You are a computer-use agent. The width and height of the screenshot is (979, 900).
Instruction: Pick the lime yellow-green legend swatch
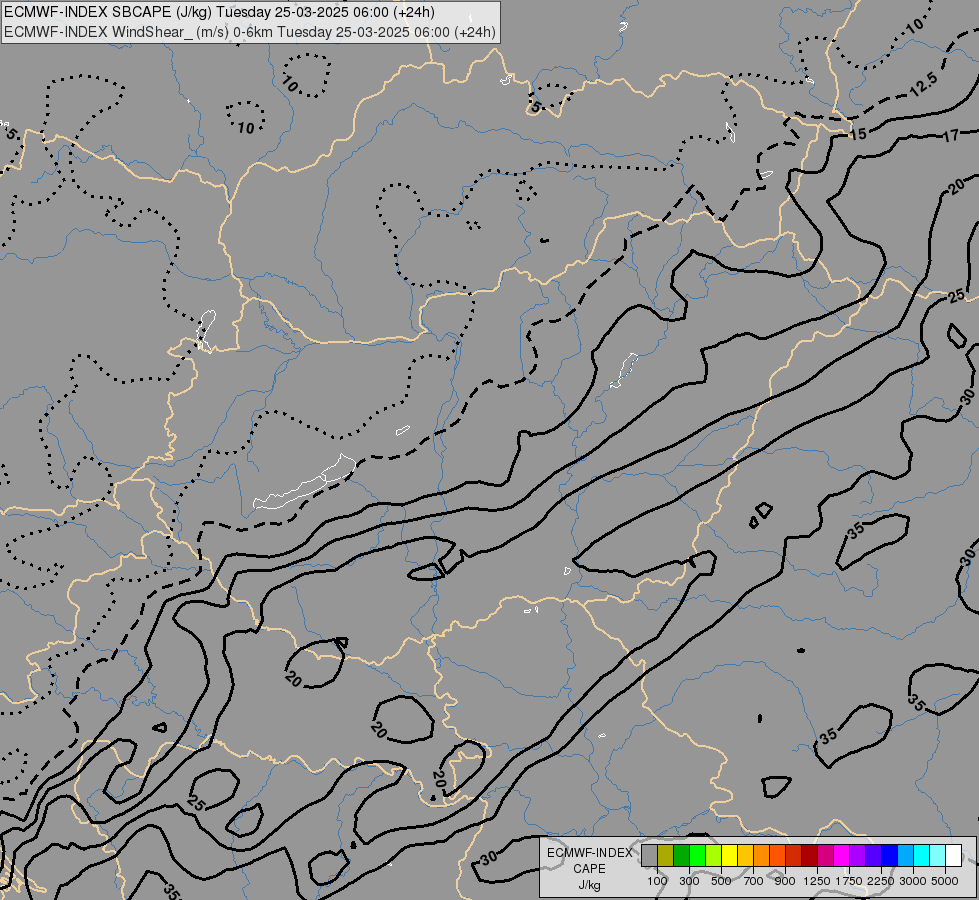[714, 856]
